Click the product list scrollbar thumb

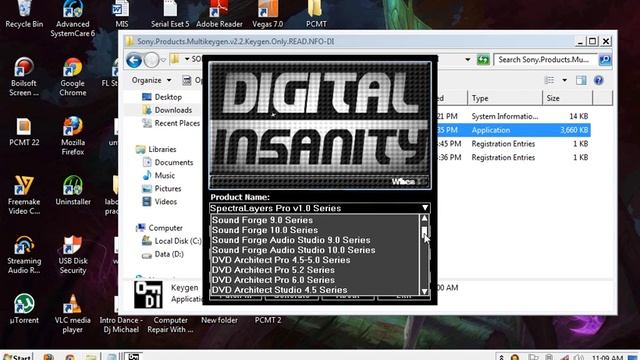424,231
